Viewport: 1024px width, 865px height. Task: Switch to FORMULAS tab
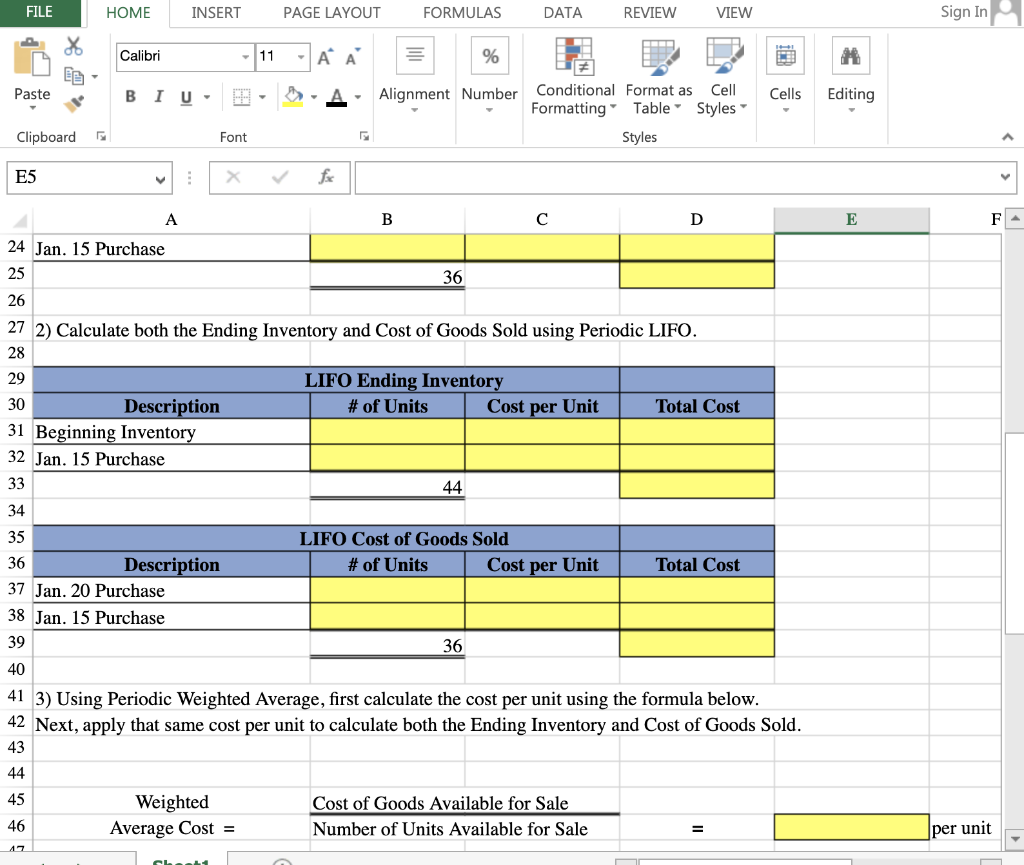pos(462,13)
